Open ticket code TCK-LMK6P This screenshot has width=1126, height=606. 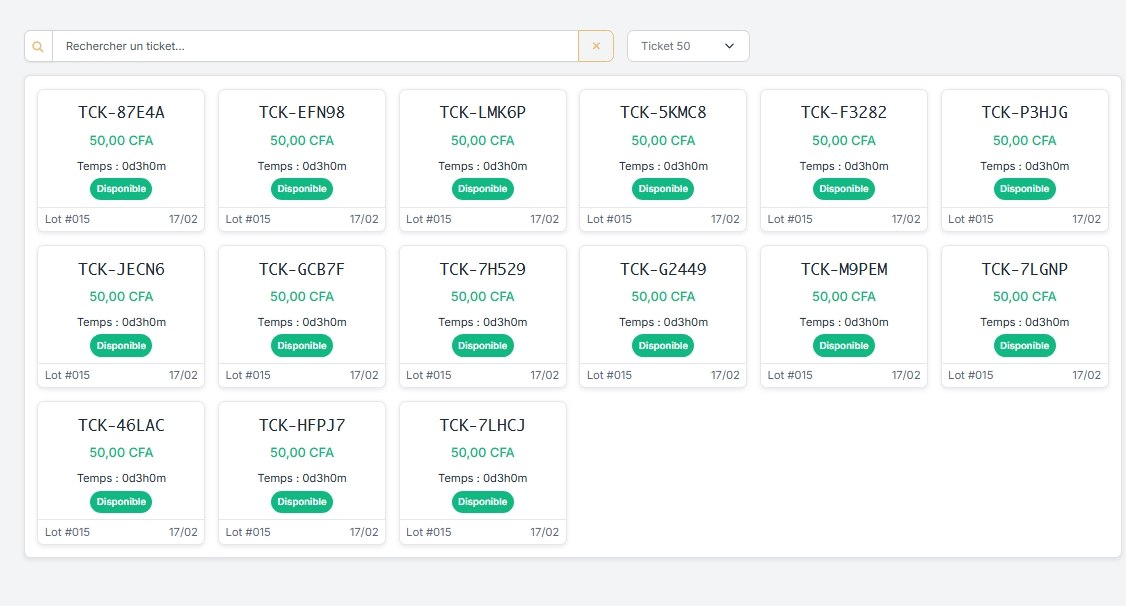[x=483, y=113]
